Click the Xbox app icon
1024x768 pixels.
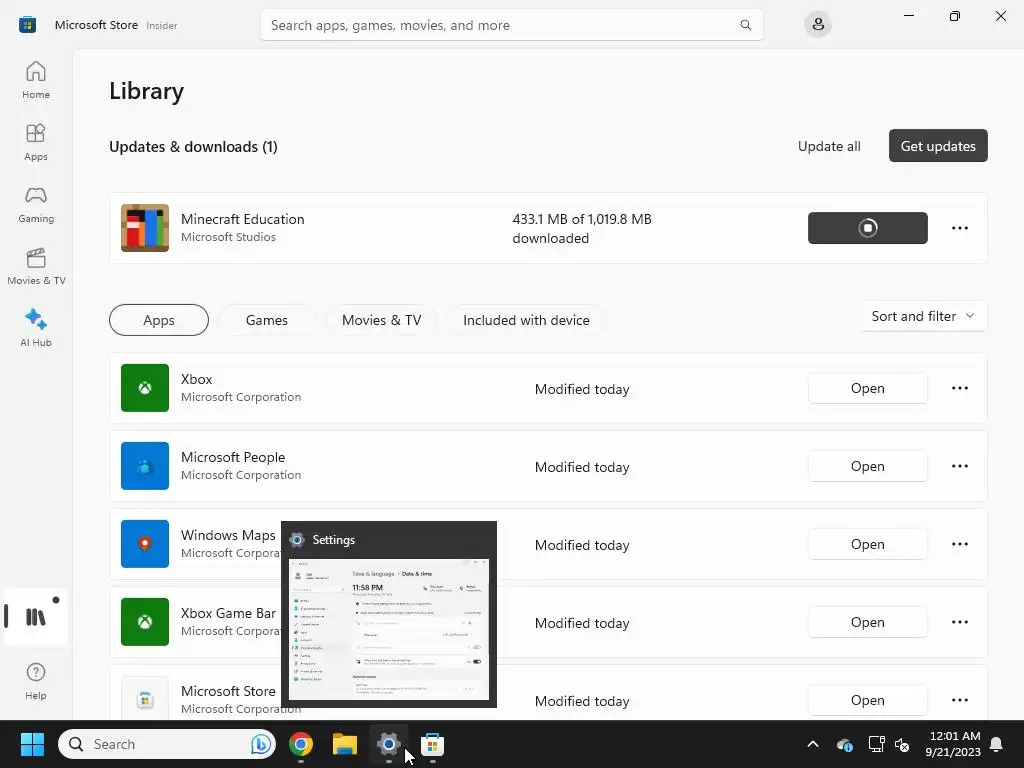pos(145,388)
